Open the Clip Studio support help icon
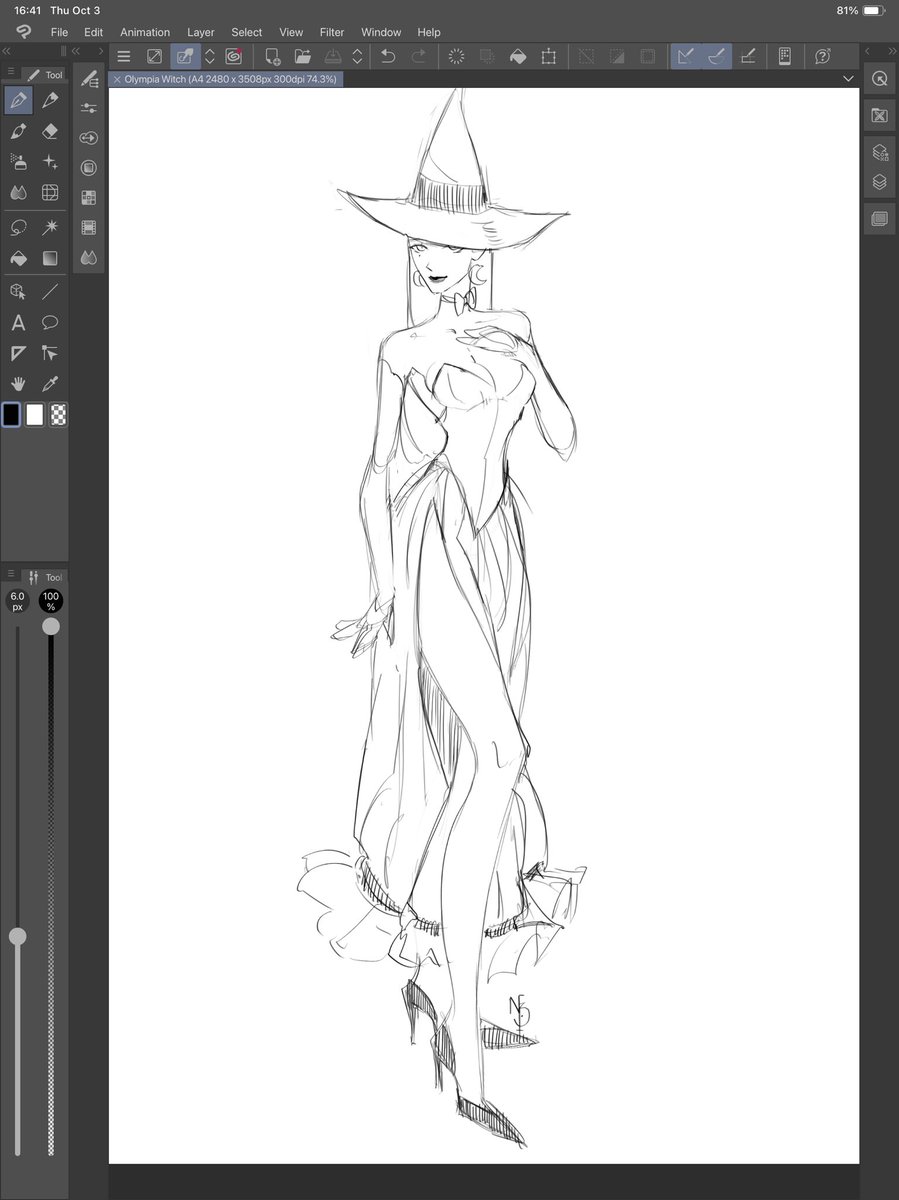 [x=823, y=56]
